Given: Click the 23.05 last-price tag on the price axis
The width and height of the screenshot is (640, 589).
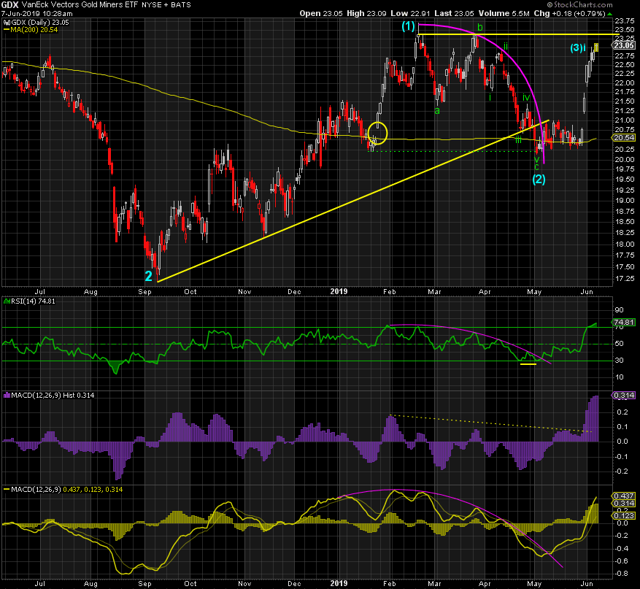Looking at the screenshot, I should [x=624, y=45].
